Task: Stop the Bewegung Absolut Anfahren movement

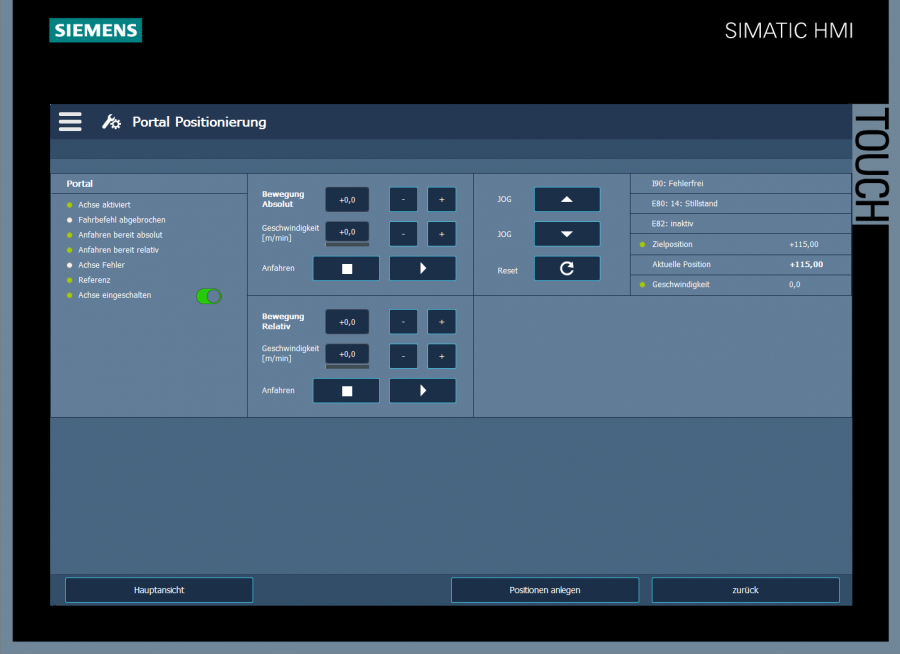Action: (x=346, y=269)
